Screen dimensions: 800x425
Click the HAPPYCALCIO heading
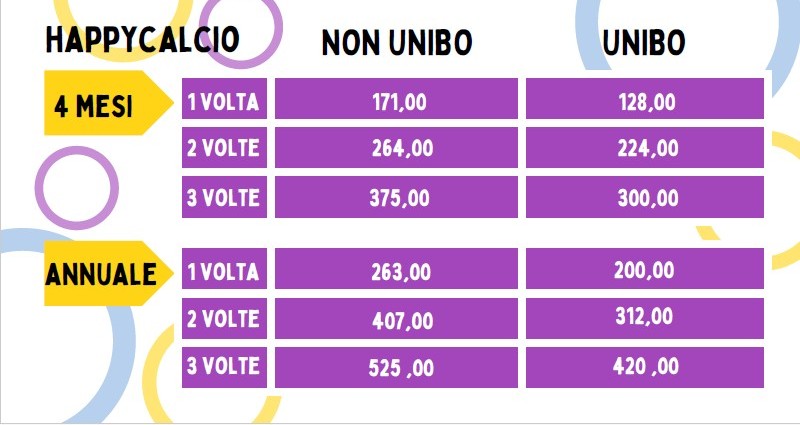coord(142,39)
